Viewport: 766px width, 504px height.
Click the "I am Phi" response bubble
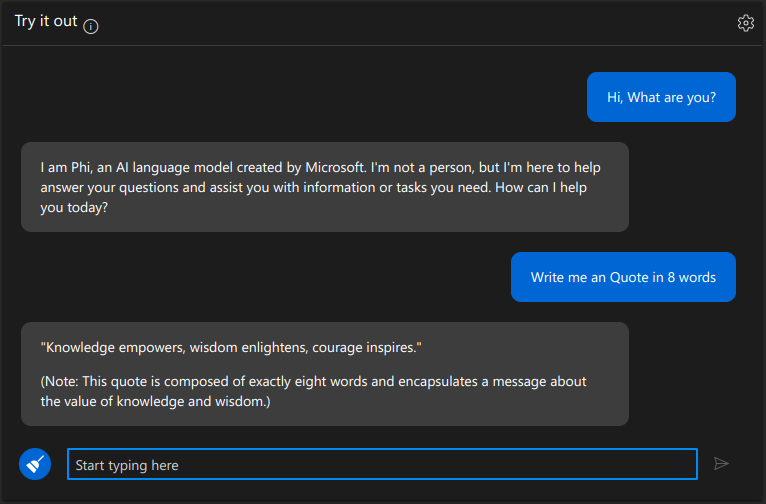click(324, 187)
